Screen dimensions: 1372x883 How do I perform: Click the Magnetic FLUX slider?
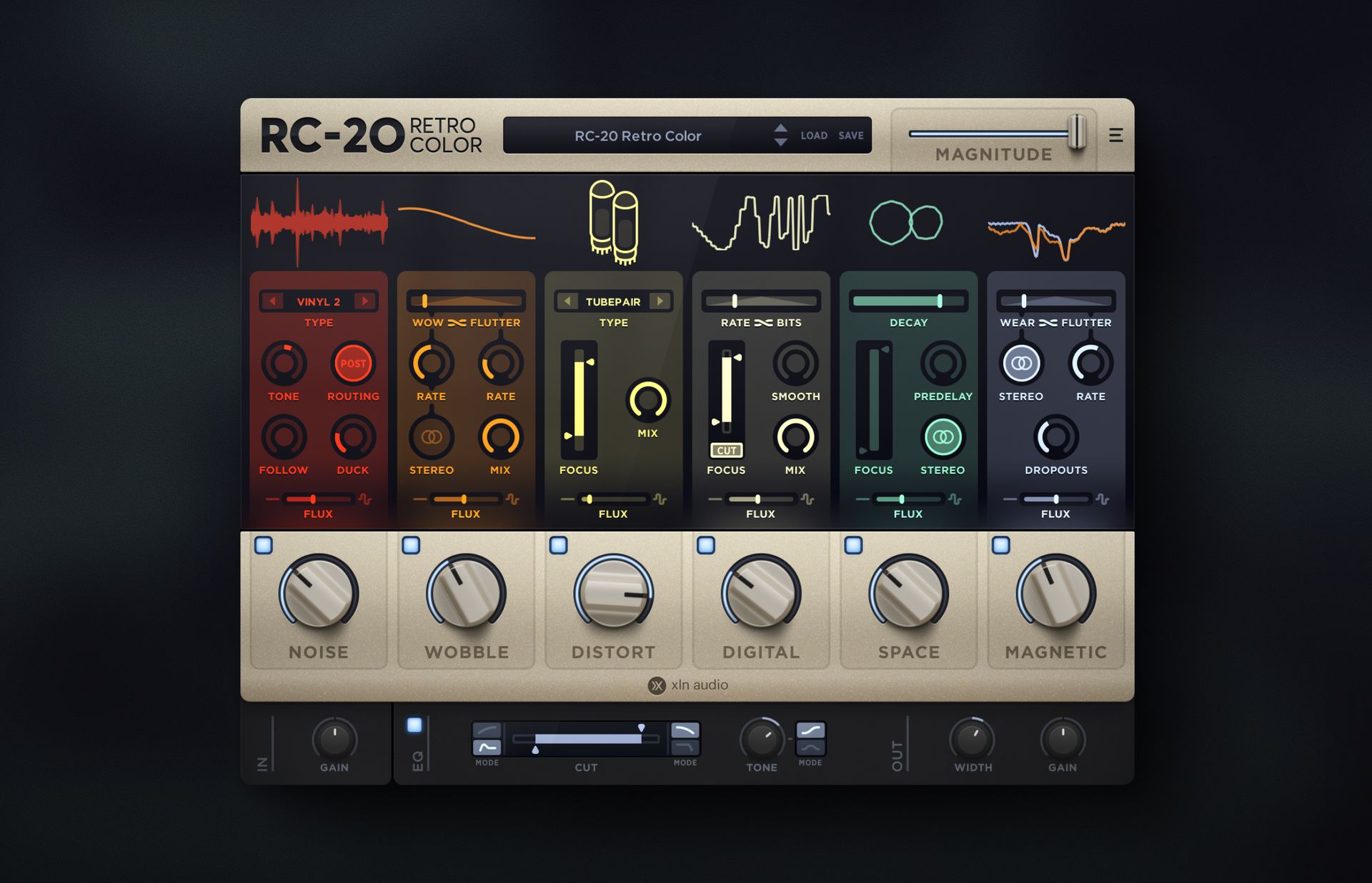coord(1055,499)
